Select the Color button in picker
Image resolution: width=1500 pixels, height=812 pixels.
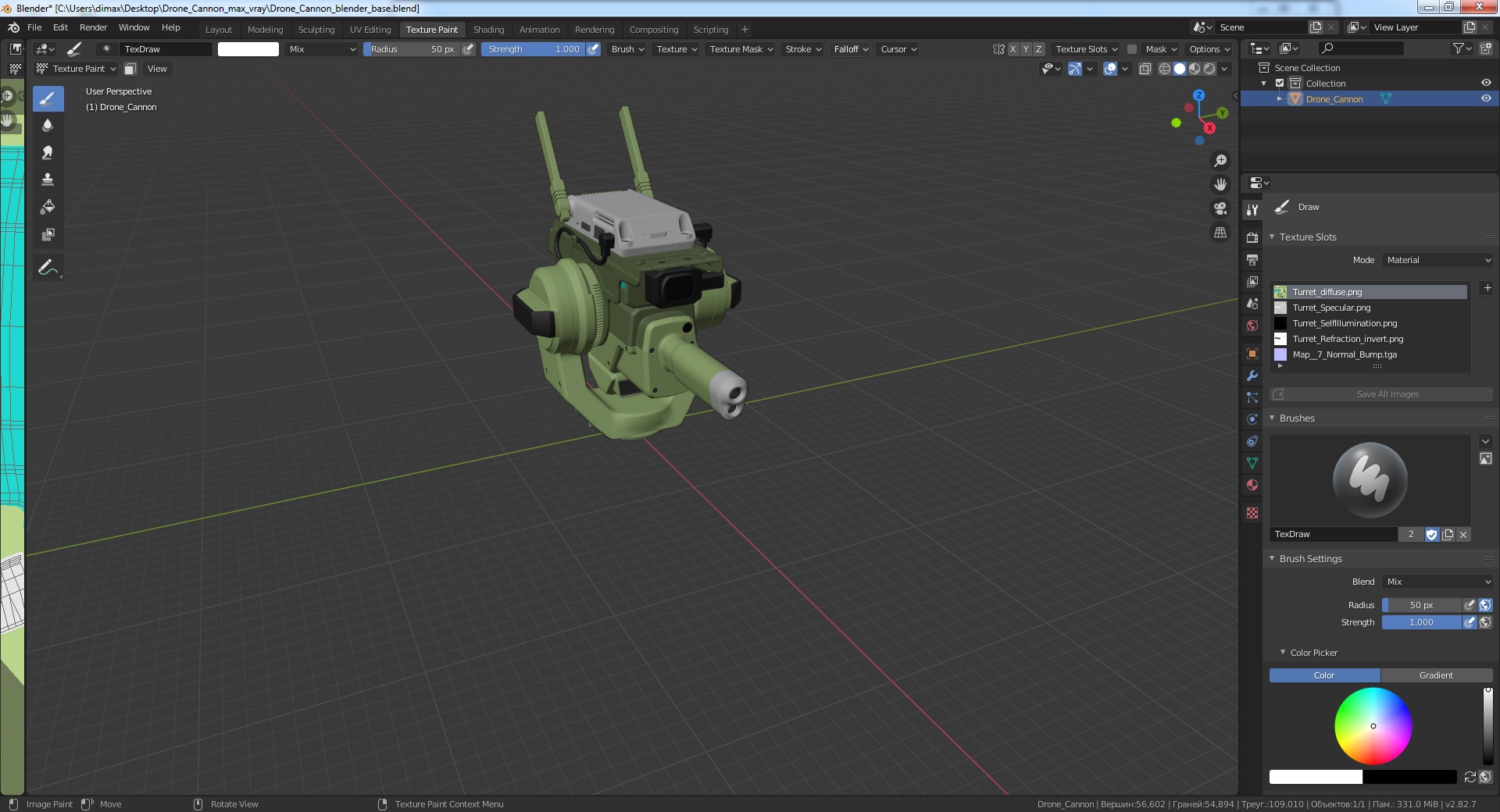[x=1324, y=675]
